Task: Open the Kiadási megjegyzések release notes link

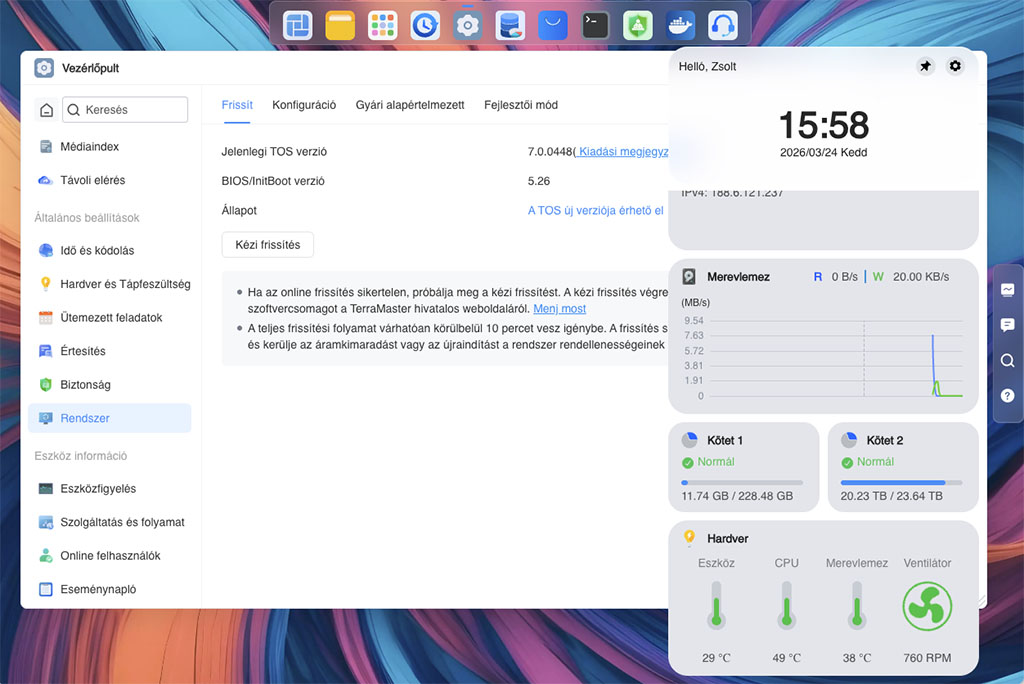Action: 622,152
